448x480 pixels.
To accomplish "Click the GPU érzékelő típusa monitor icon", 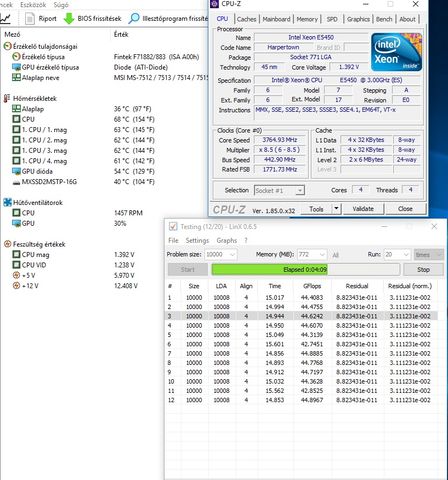I will coord(16,67).
